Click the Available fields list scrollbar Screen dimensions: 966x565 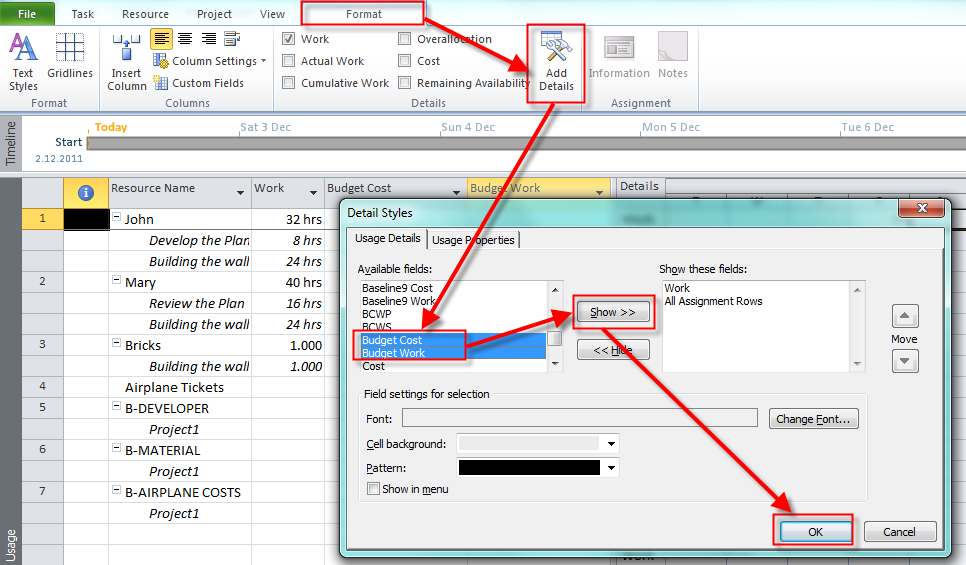pos(554,326)
